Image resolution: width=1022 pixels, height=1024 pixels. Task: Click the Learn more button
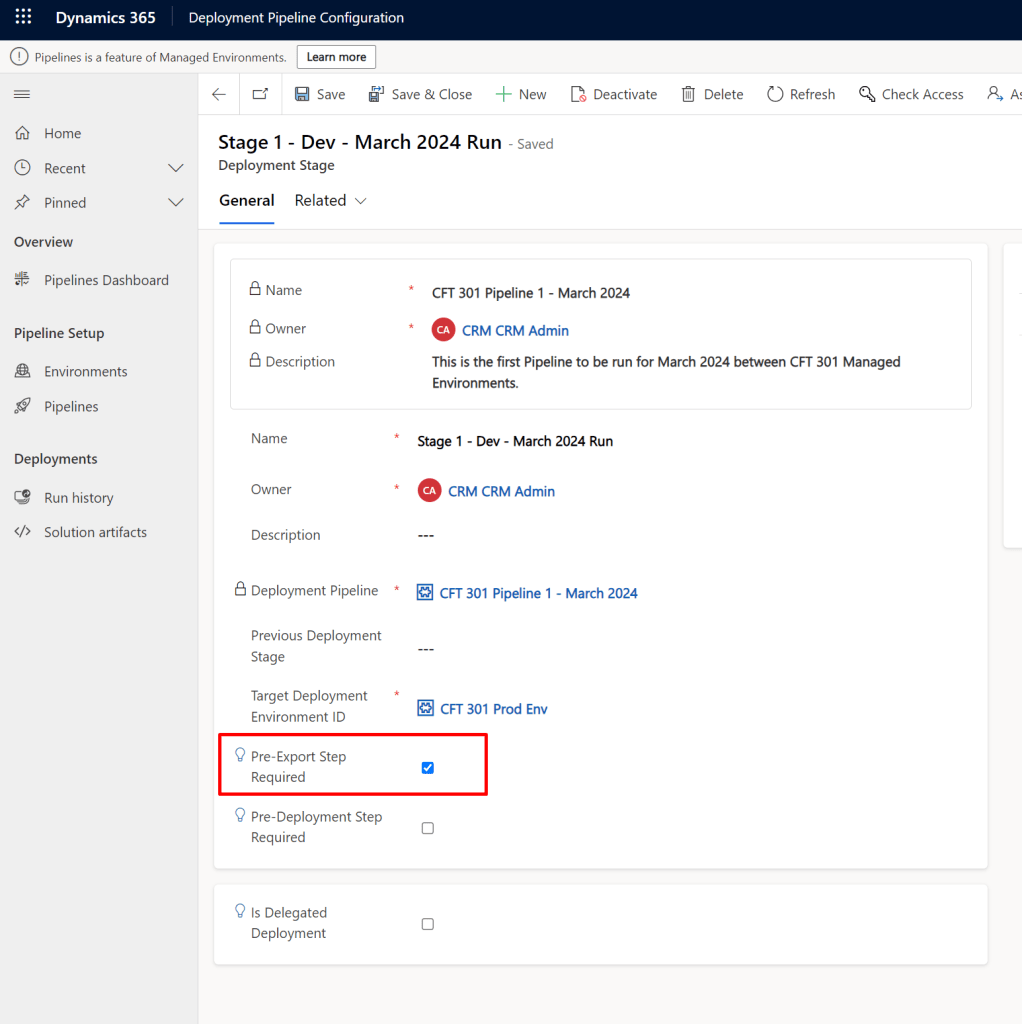pyautogui.click(x=335, y=57)
